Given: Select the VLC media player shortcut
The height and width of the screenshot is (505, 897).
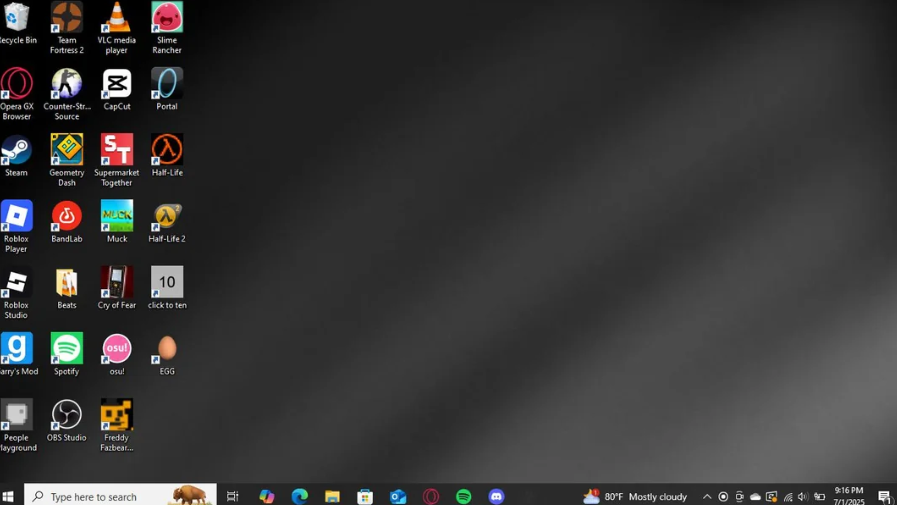Looking at the screenshot, I should click(117, 27).
